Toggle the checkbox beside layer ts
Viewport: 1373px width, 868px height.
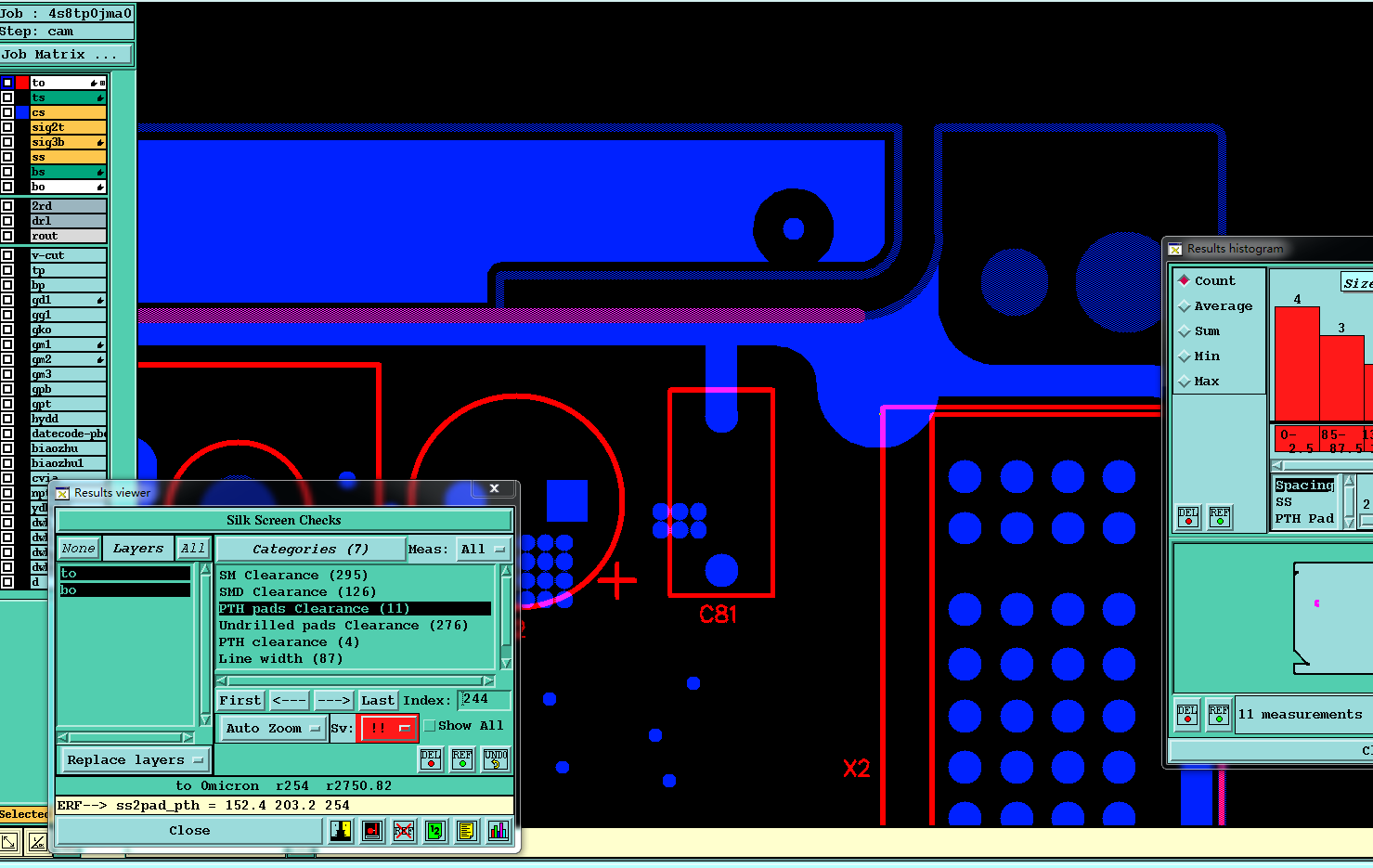7,97
